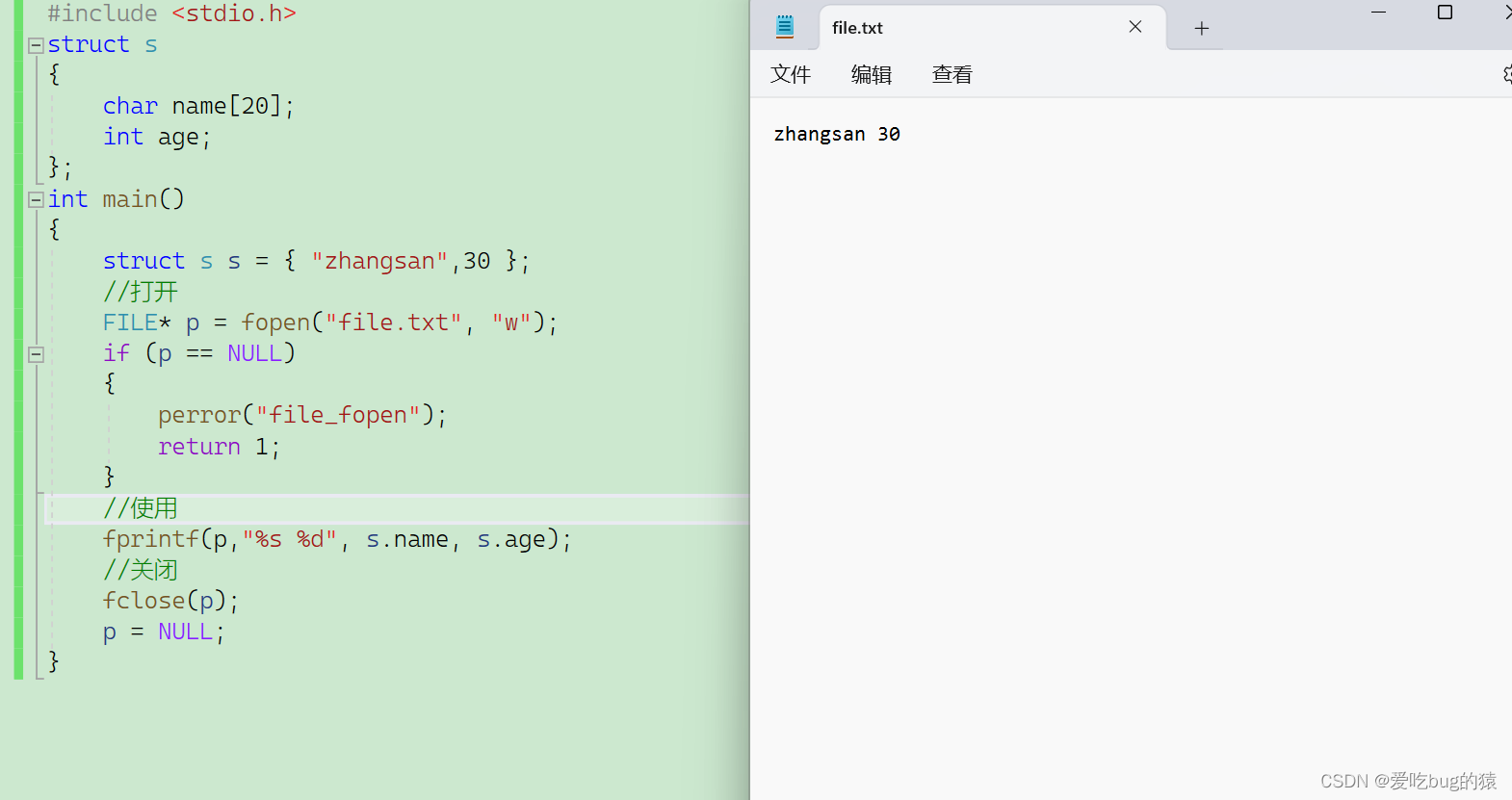
Task: Click the //使用 comment line
Action: pyautogui.click(x=141, y=508)
